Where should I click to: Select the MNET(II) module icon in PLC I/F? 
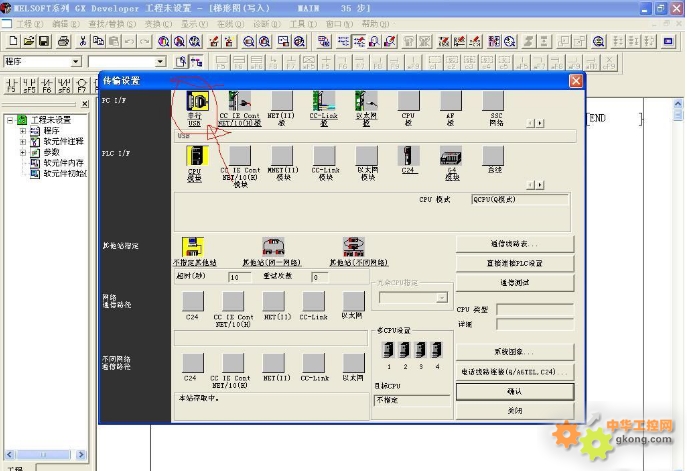(282, 156)
